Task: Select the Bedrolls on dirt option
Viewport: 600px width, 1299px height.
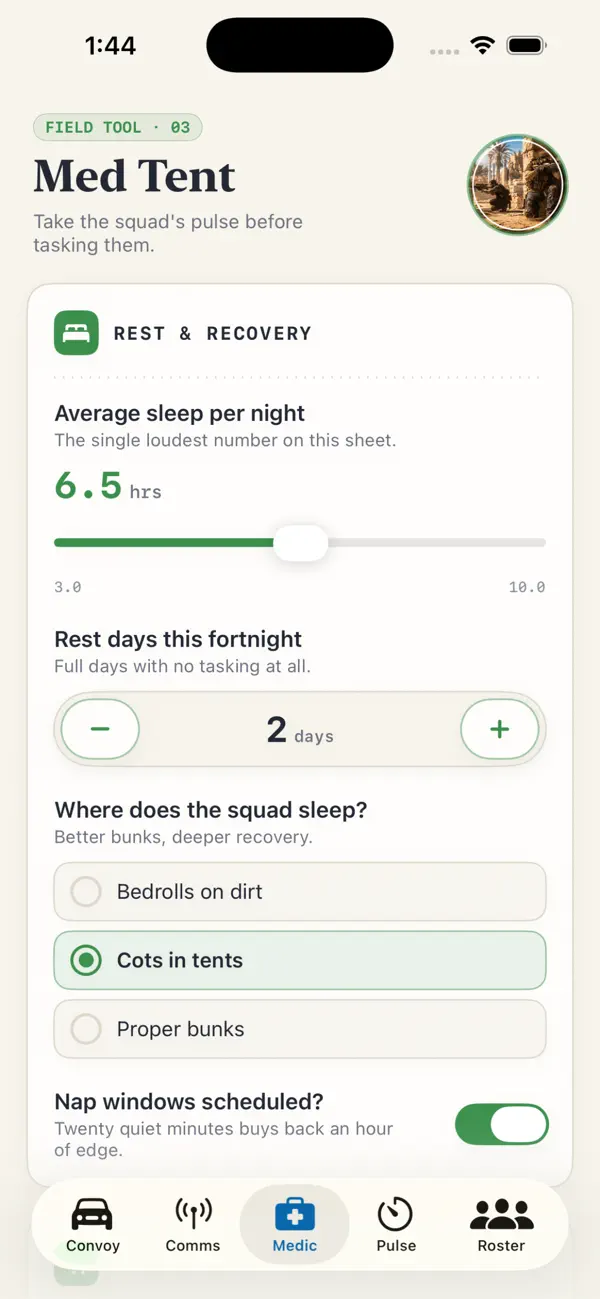Action: [300, 892]
